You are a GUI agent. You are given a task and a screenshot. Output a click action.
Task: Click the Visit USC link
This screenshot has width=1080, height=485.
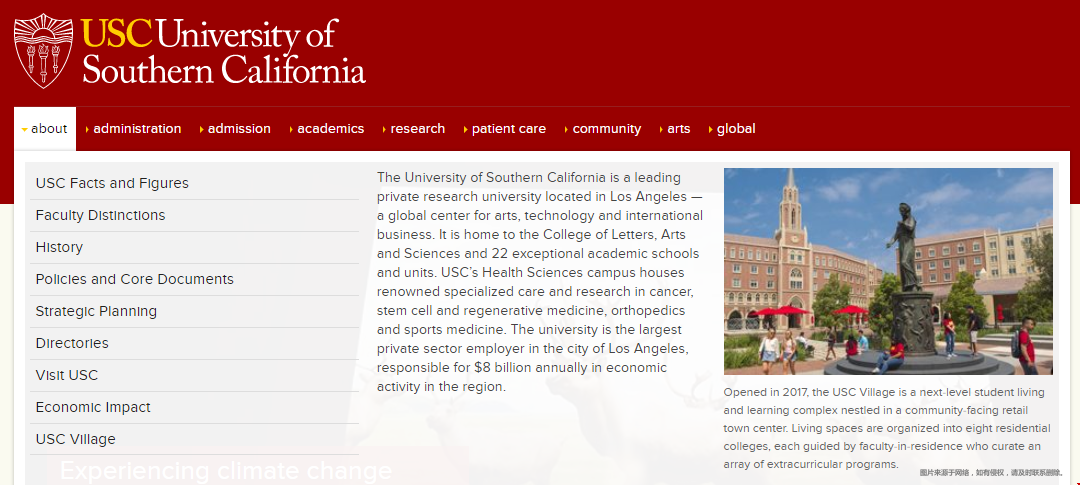pyautogui.click(x=67, y=375)
